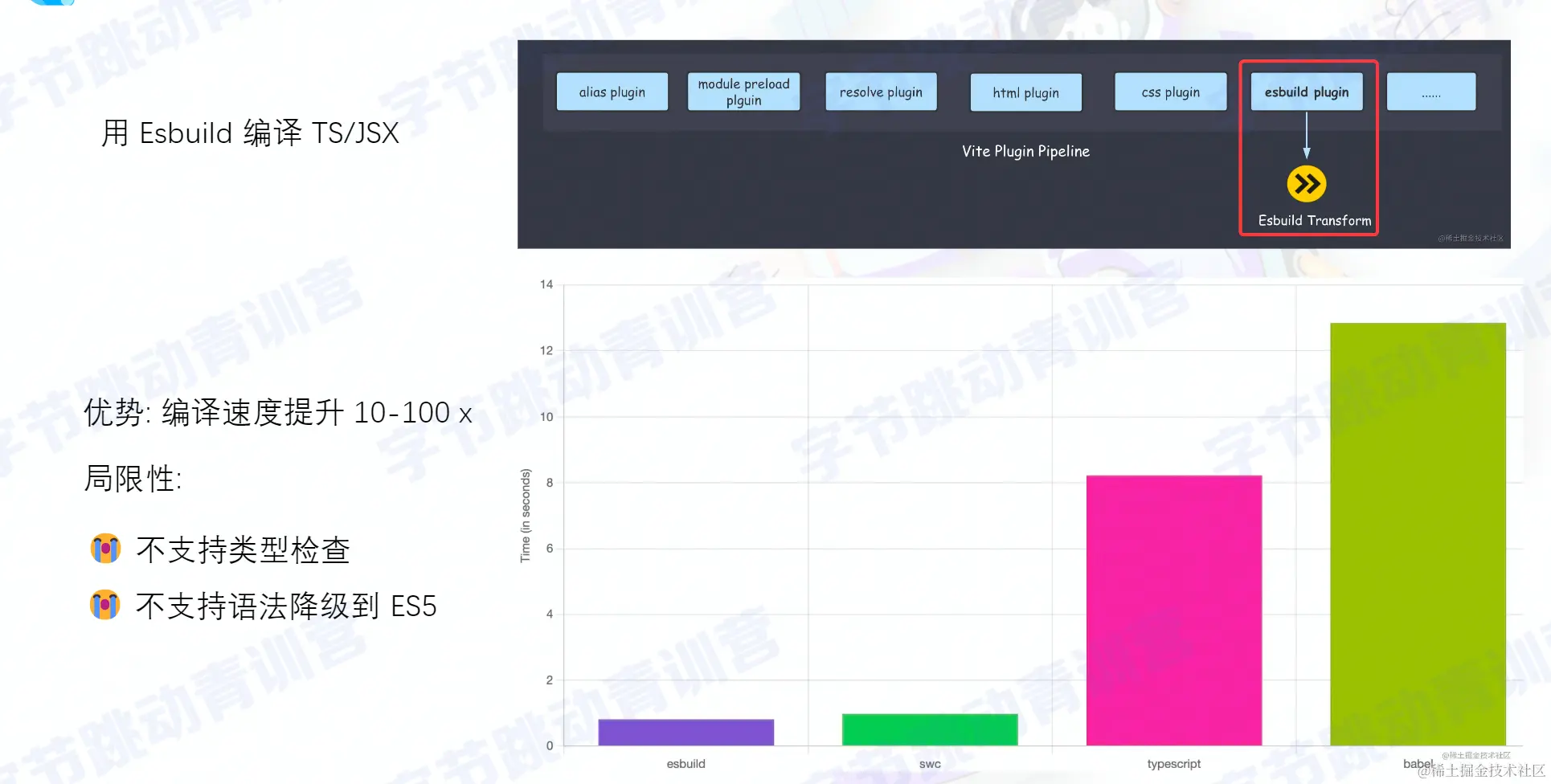Click the y-axis tick value "8"

point(550,483)
